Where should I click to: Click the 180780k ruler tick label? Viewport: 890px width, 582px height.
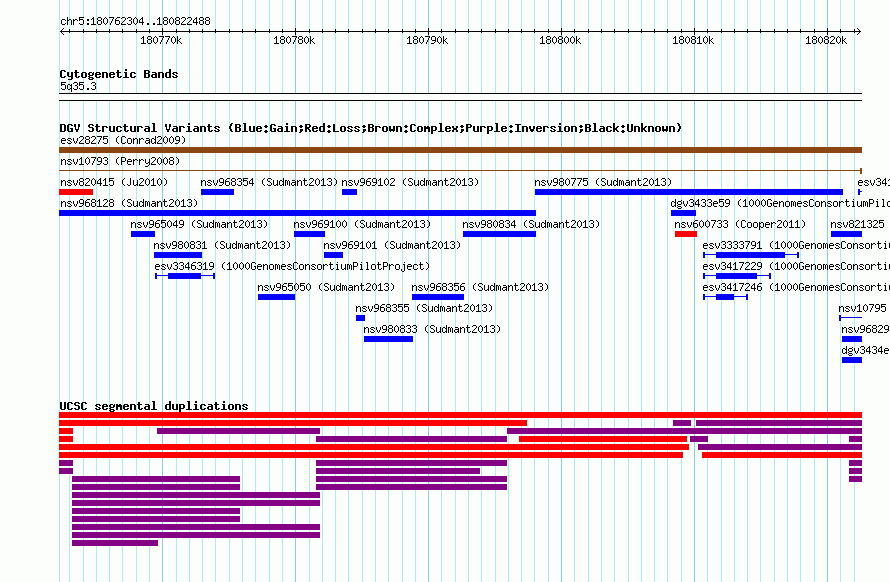(294, 40)
